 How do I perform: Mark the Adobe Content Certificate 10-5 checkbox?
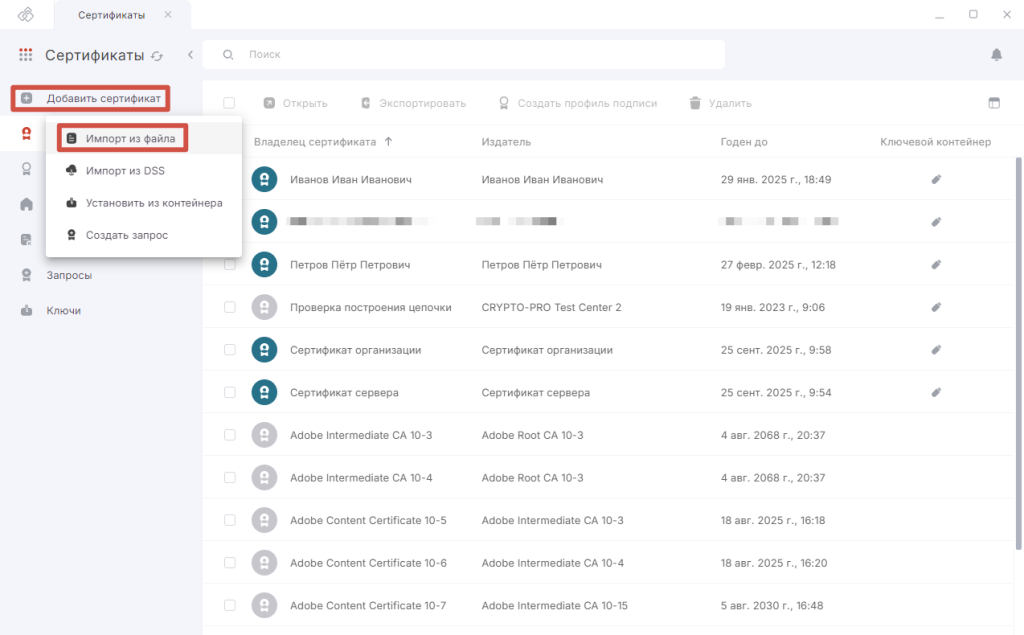tap(230, 520)
